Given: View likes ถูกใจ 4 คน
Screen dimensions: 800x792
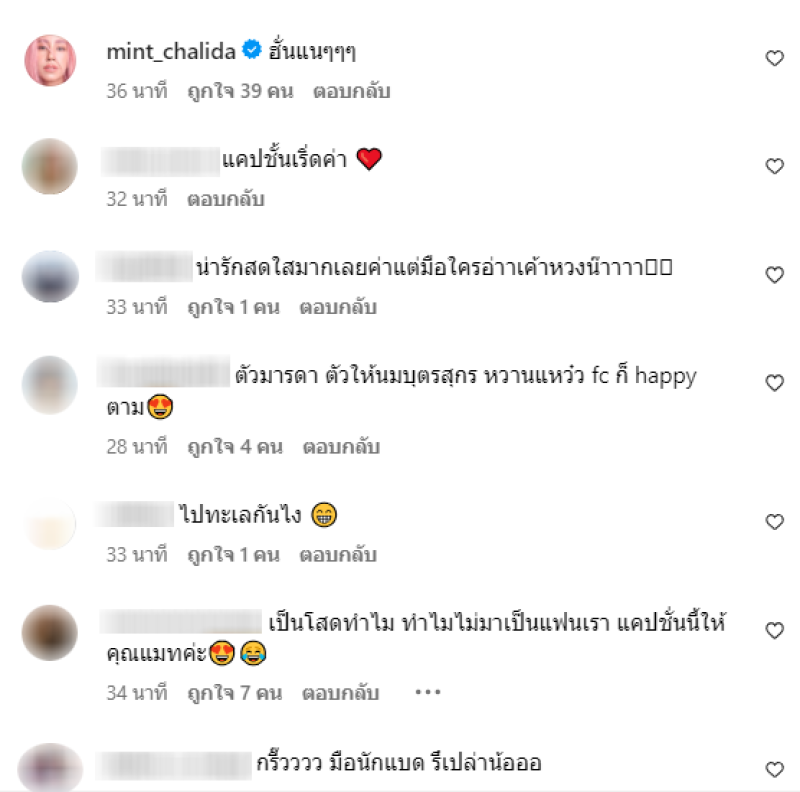Looking at the screenshot, I should pyautogui.click(x=235, y=447).
